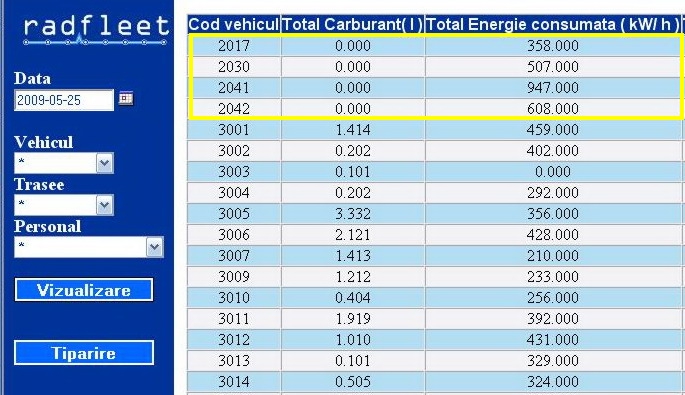Click the Total Energie consumata column header
685x395 pixels.
click(553, 24)
